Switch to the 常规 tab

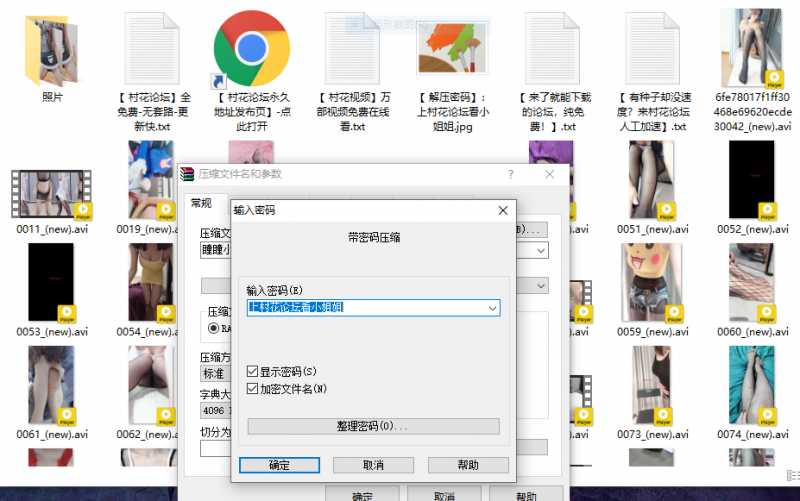201,203
